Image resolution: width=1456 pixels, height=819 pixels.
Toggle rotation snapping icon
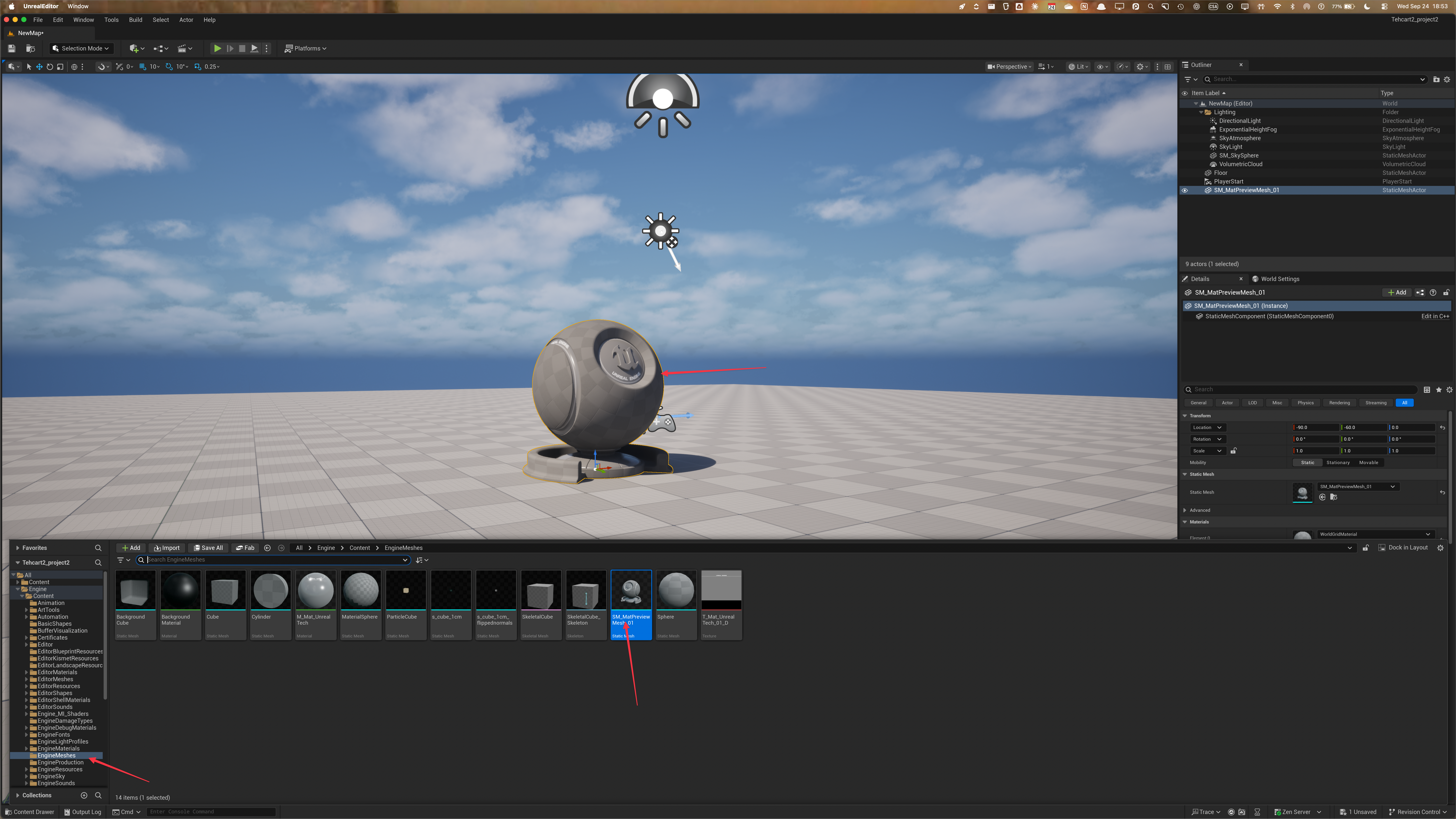tap(169, 67)
